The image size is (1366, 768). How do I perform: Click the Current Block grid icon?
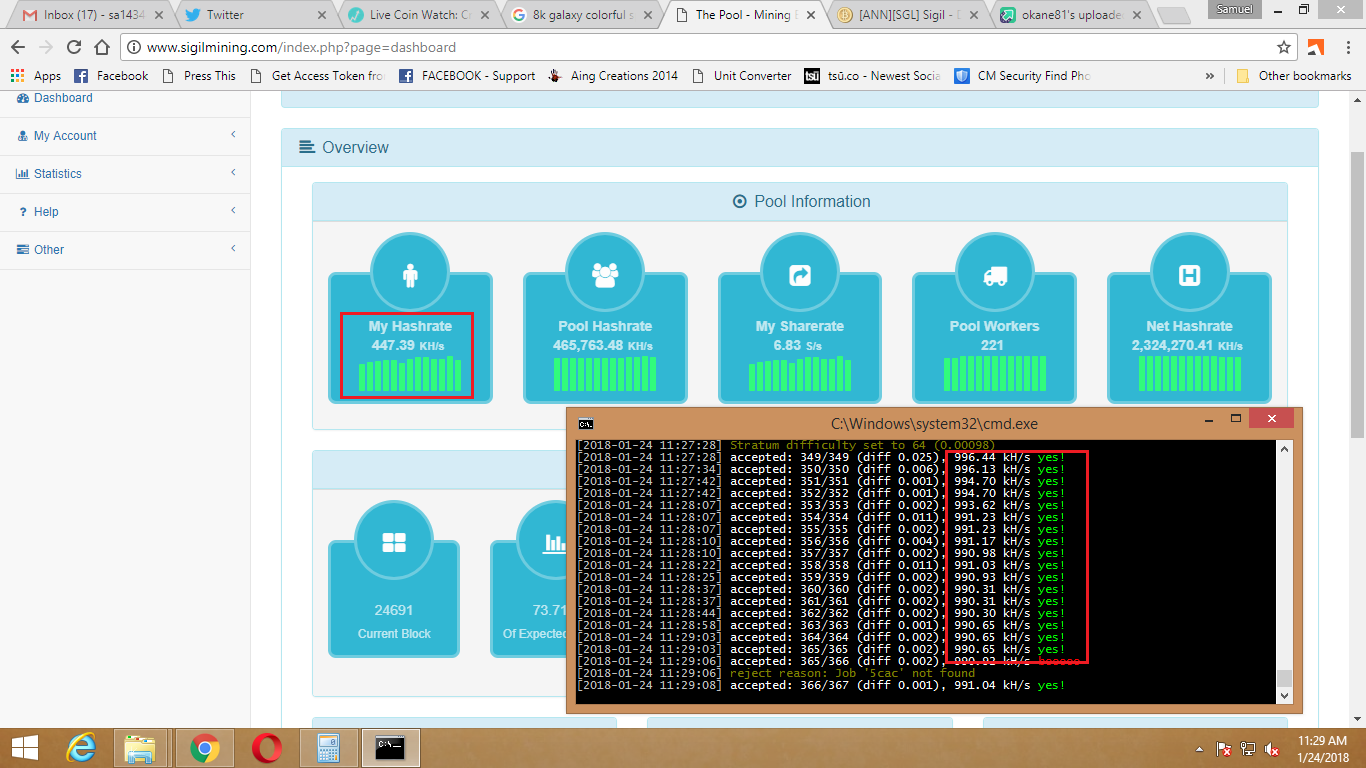(x=394, y=543)
